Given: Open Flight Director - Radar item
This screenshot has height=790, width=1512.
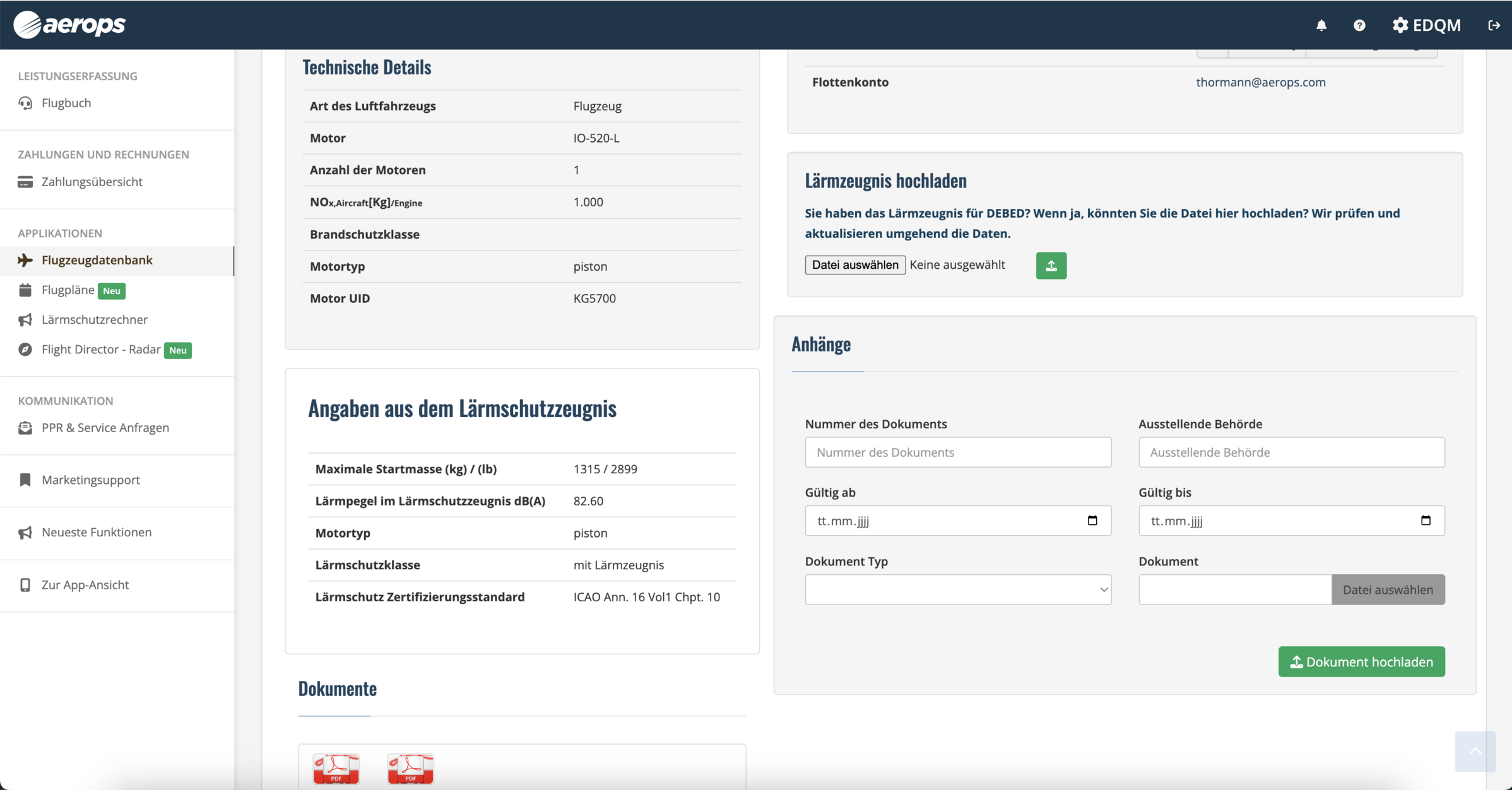Looking at the screenshot, I should coord(101,350).
